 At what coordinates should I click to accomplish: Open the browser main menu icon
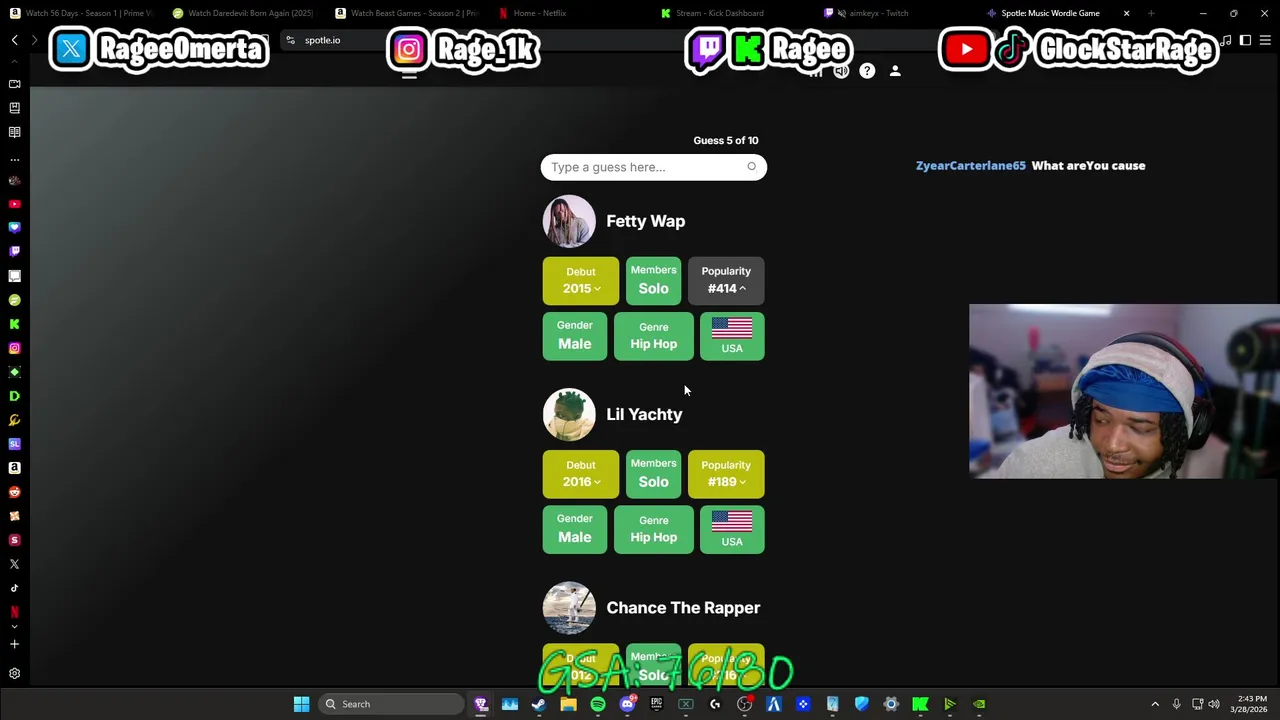coord(1265,40)
